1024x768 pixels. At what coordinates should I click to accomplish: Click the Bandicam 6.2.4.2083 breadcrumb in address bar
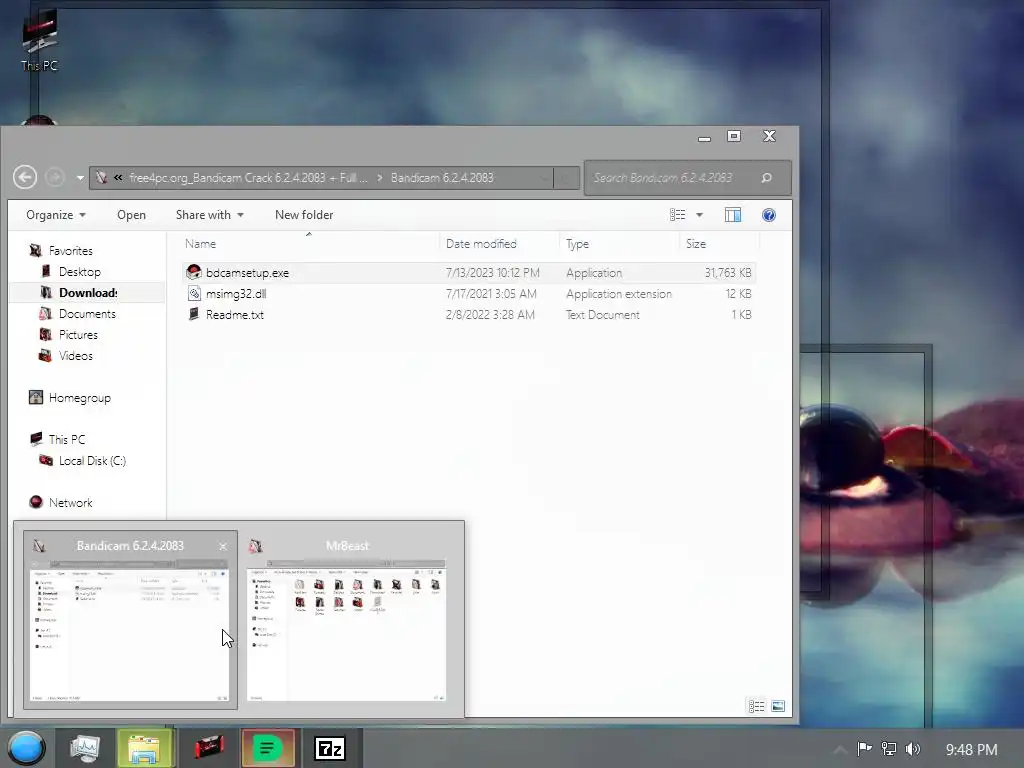tap(442, 178)
